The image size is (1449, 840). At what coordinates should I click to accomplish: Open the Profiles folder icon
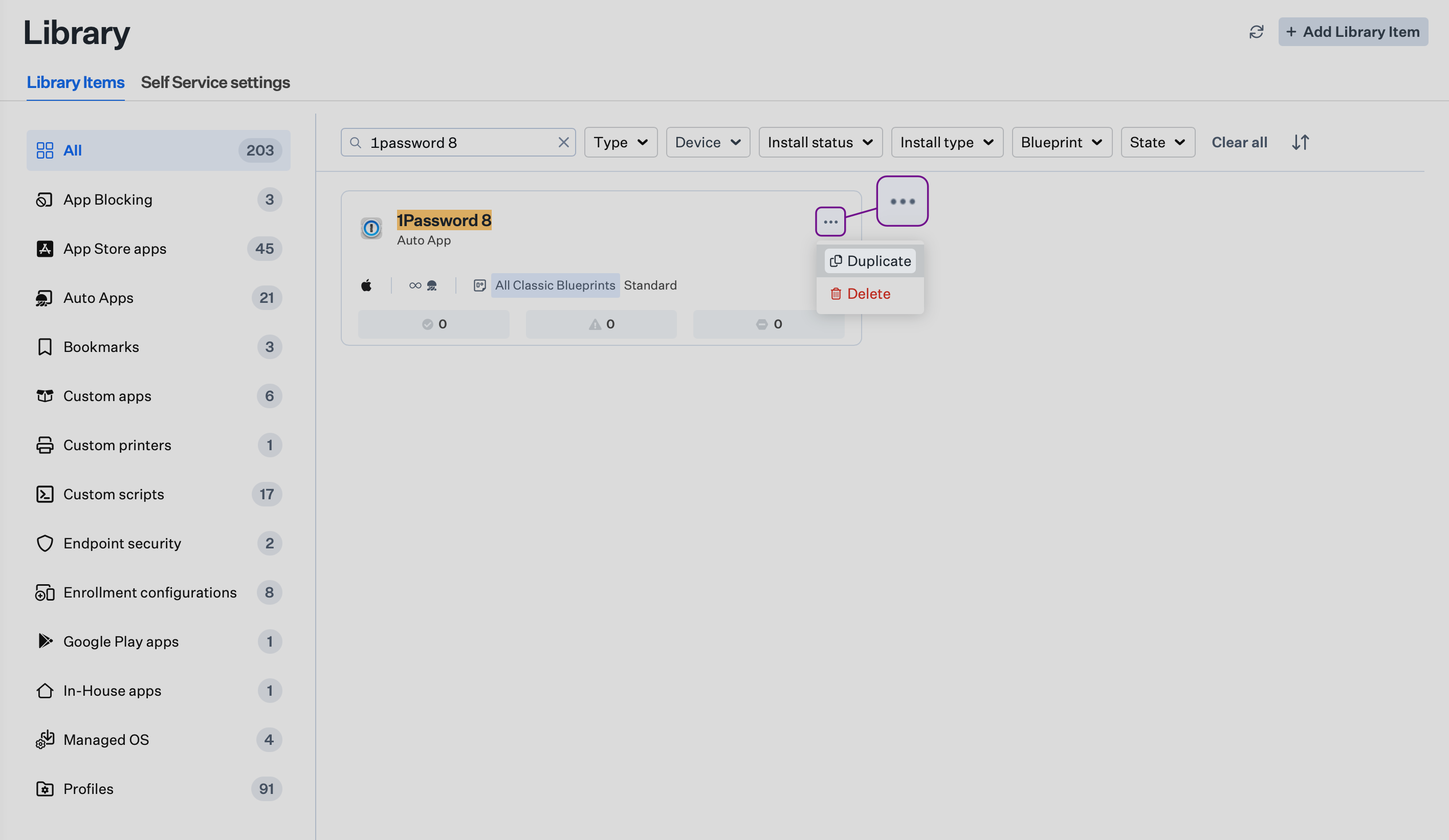click(45, 789)
